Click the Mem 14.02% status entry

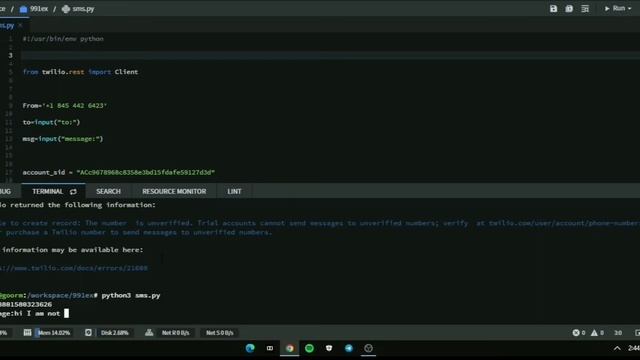tap(54, 333)
